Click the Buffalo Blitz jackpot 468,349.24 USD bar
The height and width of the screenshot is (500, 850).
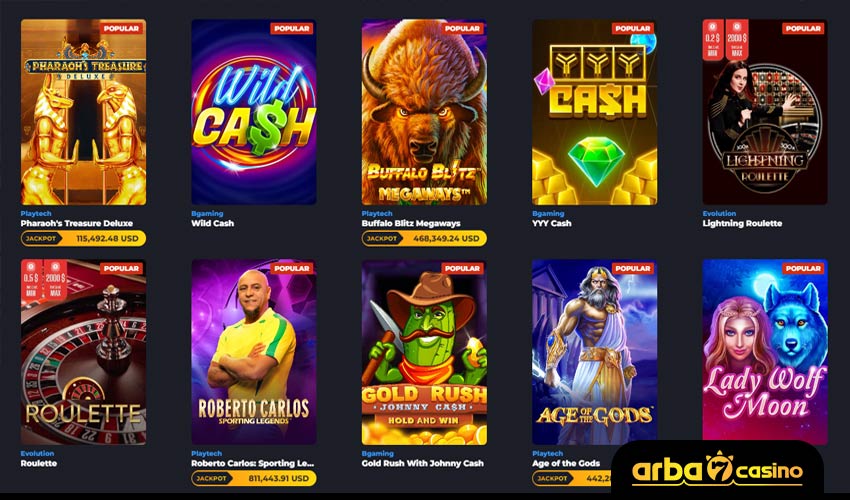click(424, 238)
